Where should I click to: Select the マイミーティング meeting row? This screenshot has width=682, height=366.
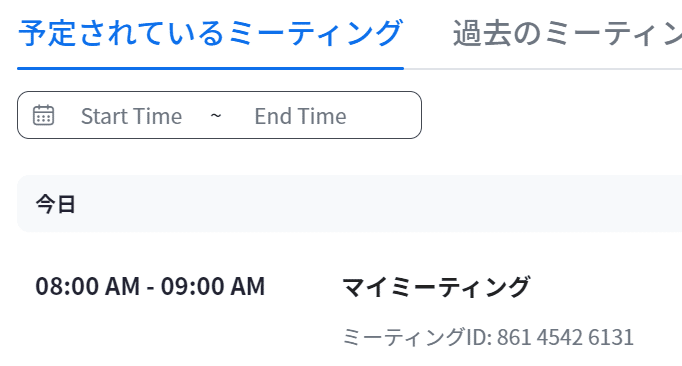pos(350,311)
